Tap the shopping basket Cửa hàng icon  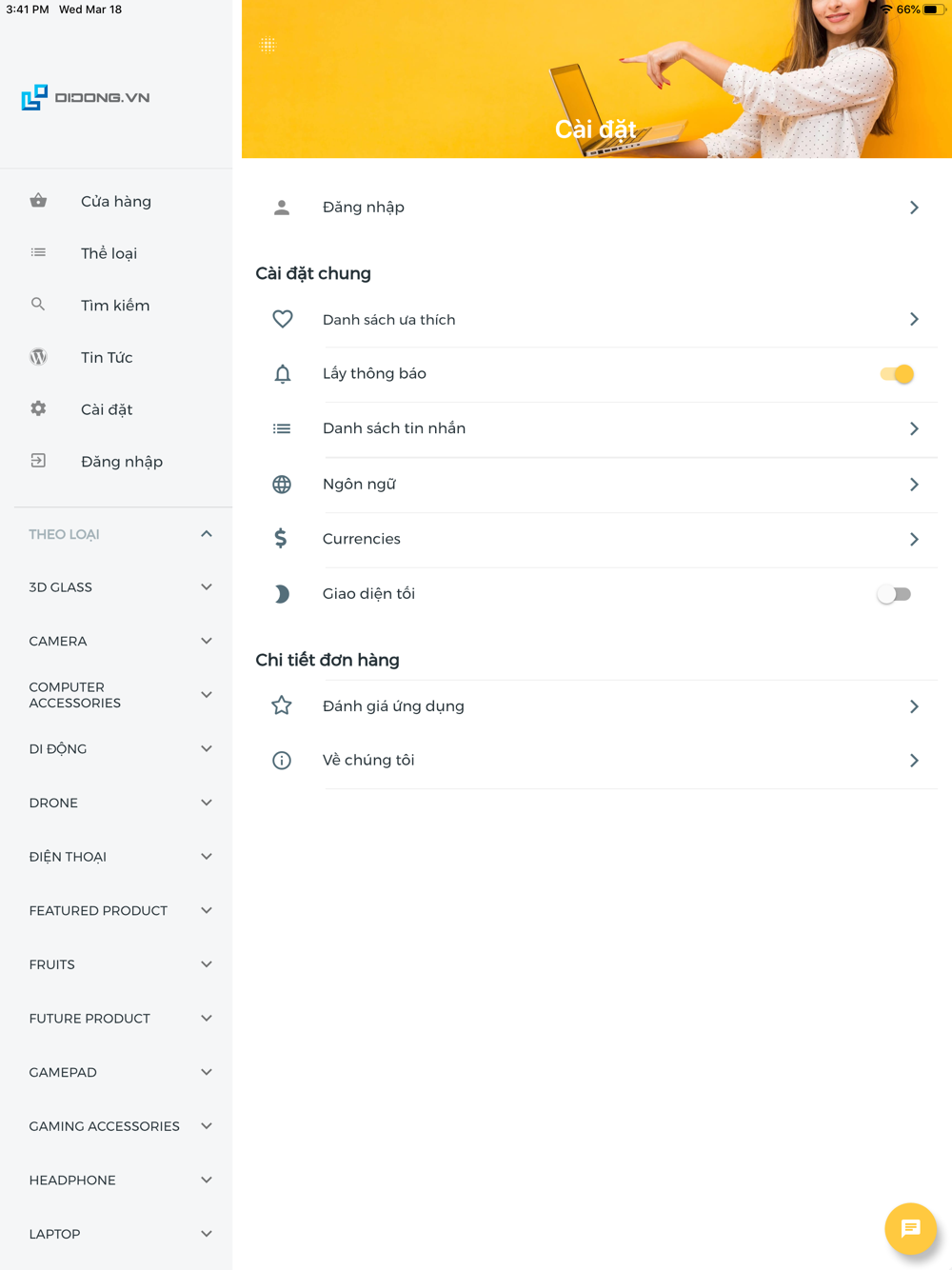click(x=38, y=201)
